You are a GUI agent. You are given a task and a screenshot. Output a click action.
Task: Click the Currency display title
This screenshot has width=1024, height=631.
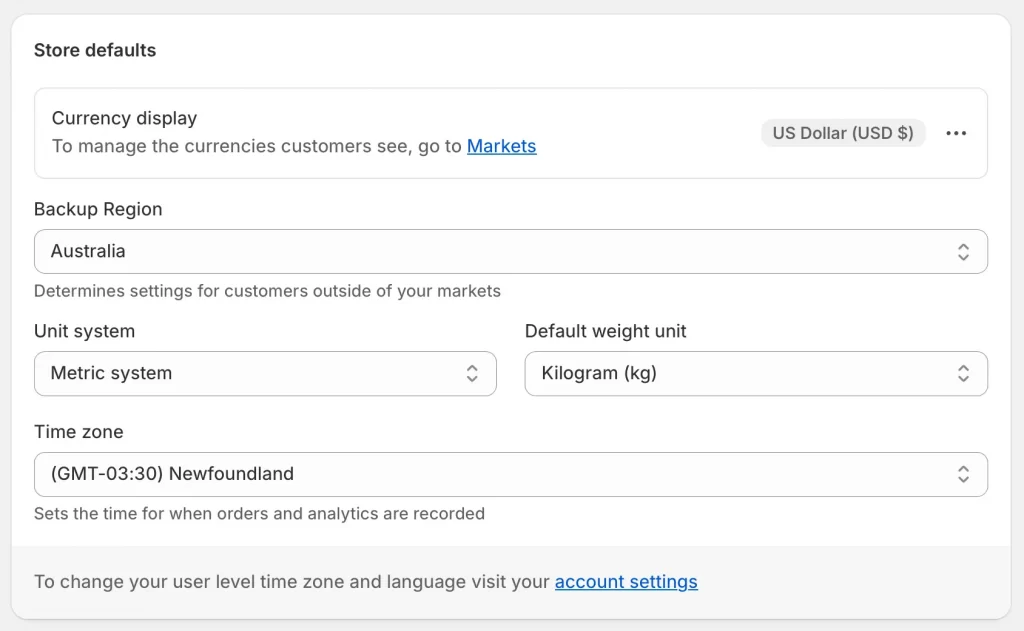(124, 118)
